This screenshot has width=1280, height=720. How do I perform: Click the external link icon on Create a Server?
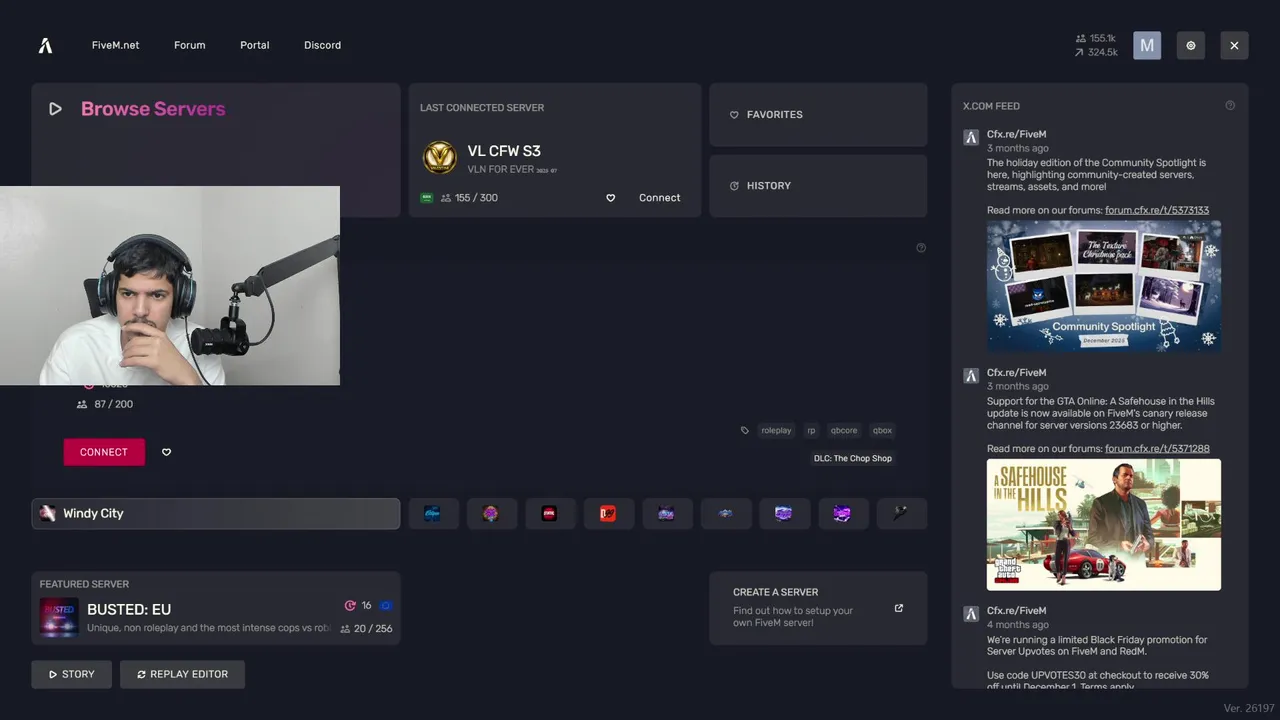pyautogui.click(x=898, y=608)
